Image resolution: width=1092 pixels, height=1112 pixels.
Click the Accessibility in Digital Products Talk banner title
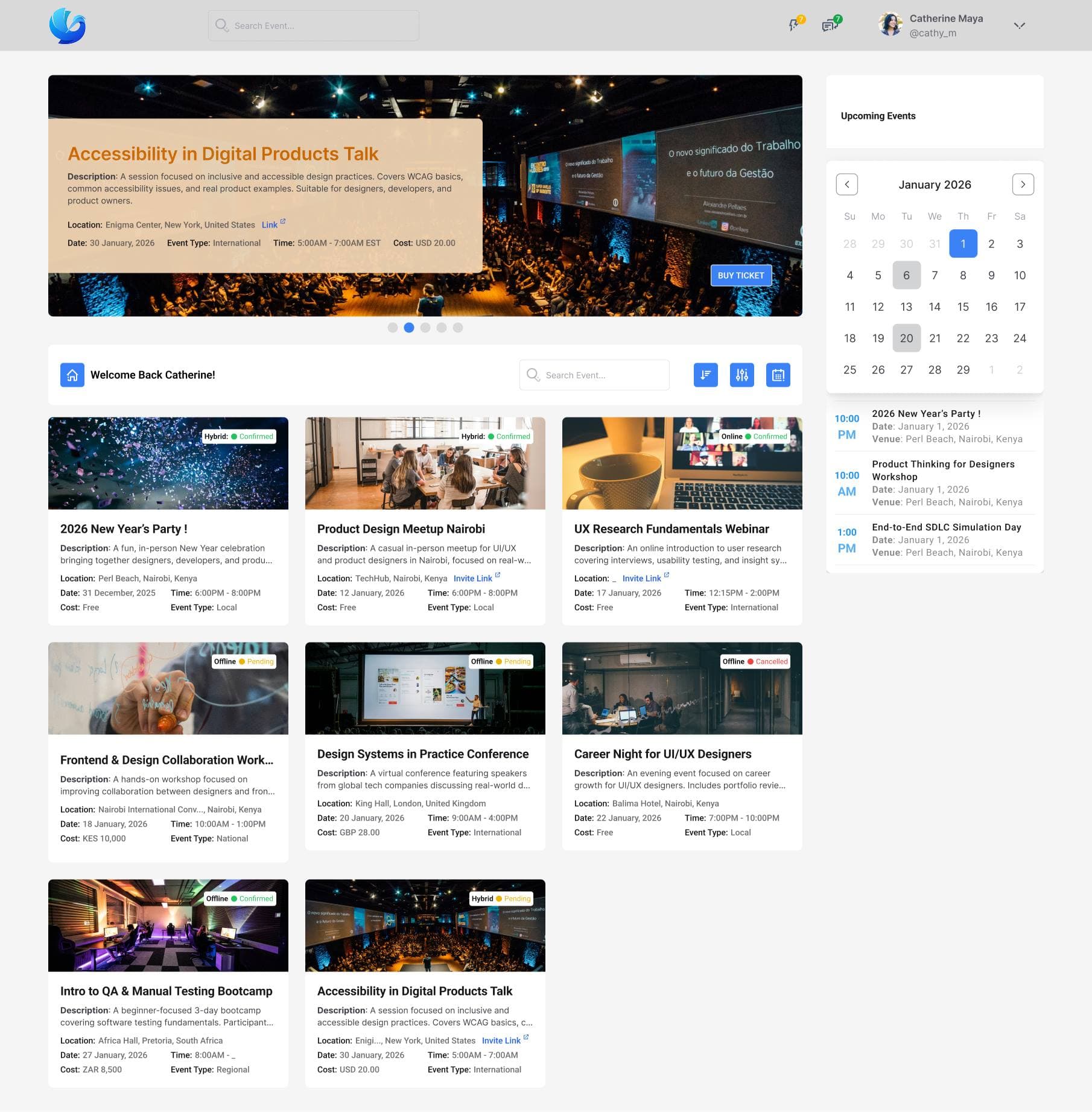point(223,154)
